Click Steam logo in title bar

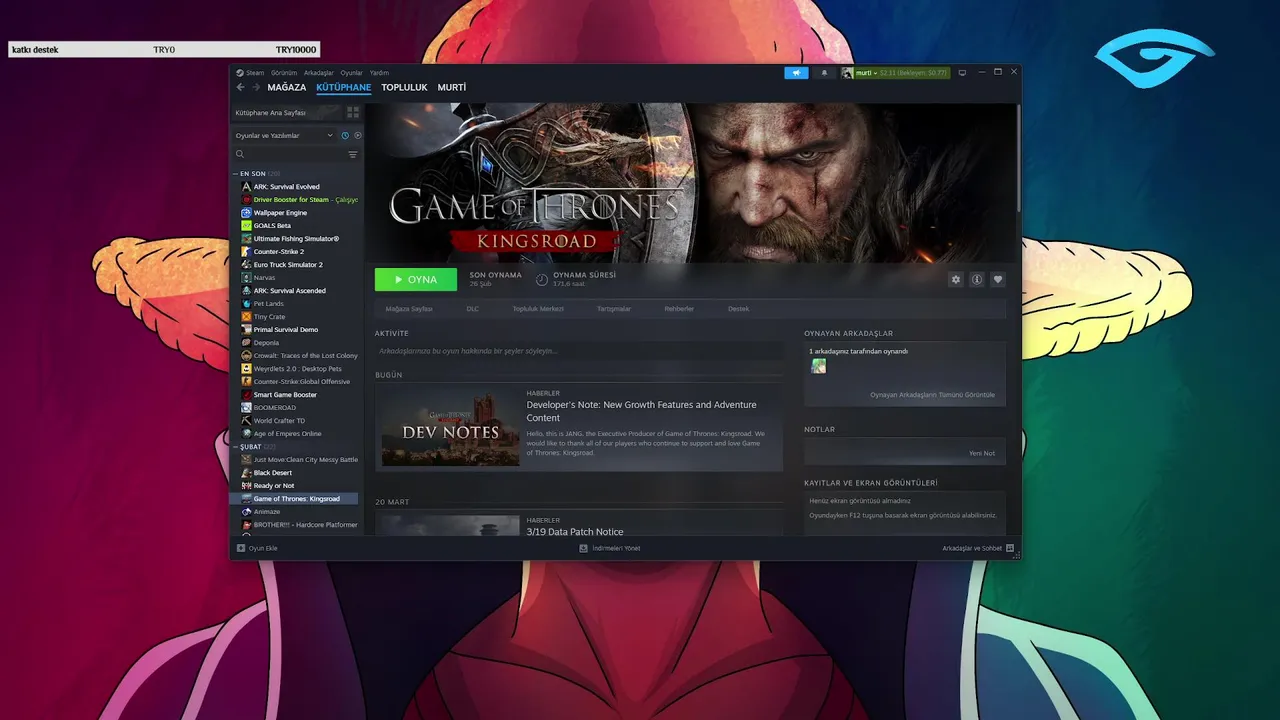tap(240, 73)
